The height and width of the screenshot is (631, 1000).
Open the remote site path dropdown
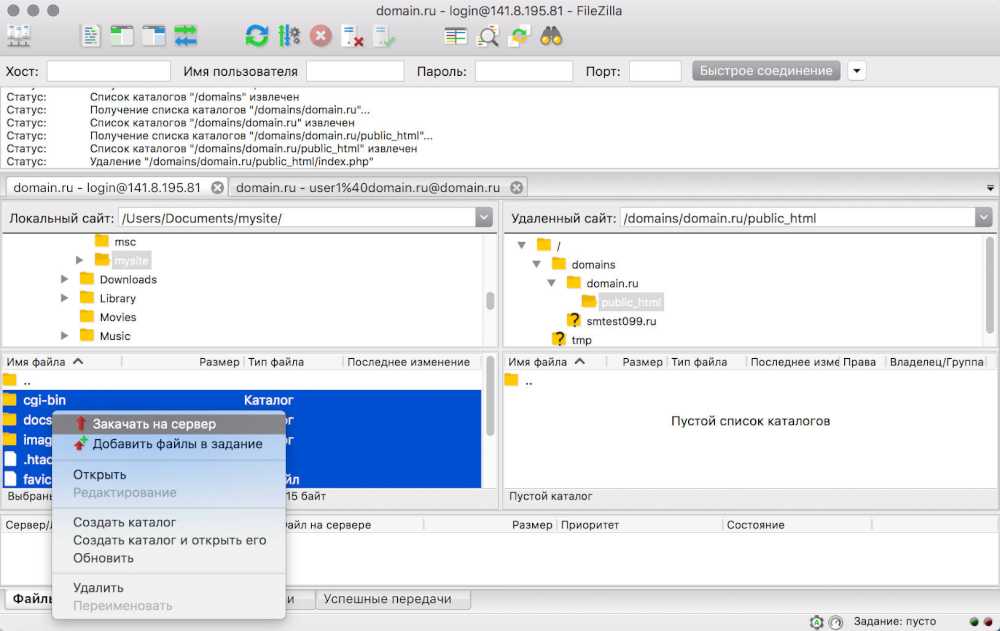coord(985,218)
